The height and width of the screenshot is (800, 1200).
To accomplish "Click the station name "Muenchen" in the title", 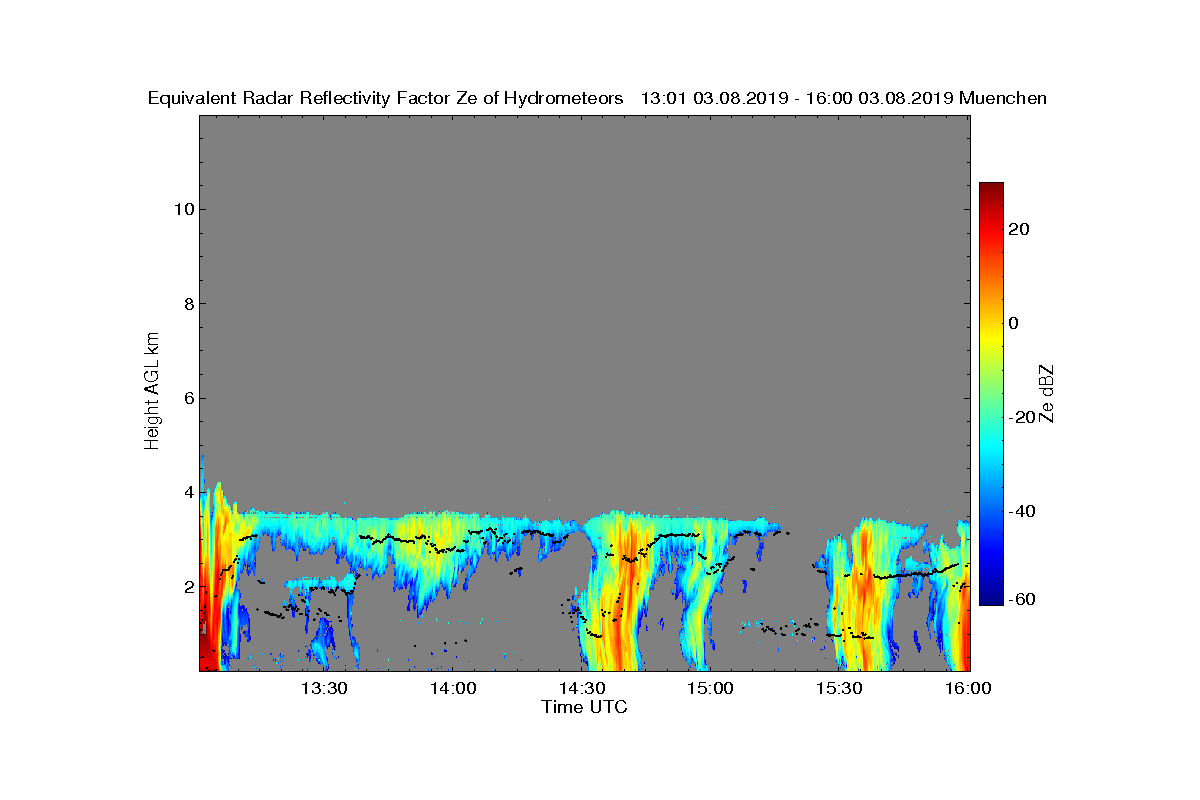I will 1003,99.
